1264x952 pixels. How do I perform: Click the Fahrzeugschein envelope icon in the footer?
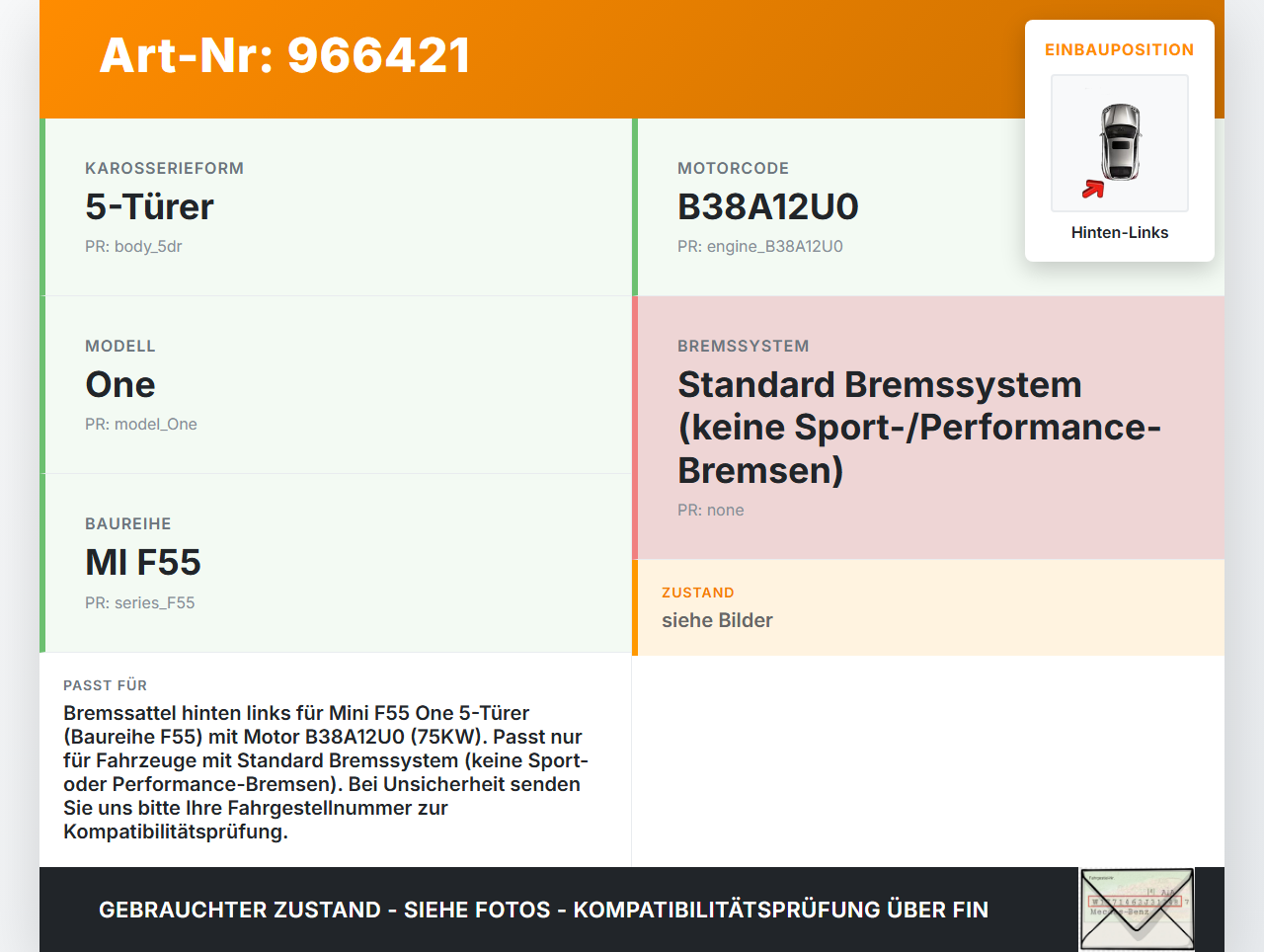(x=1136, y=909)
